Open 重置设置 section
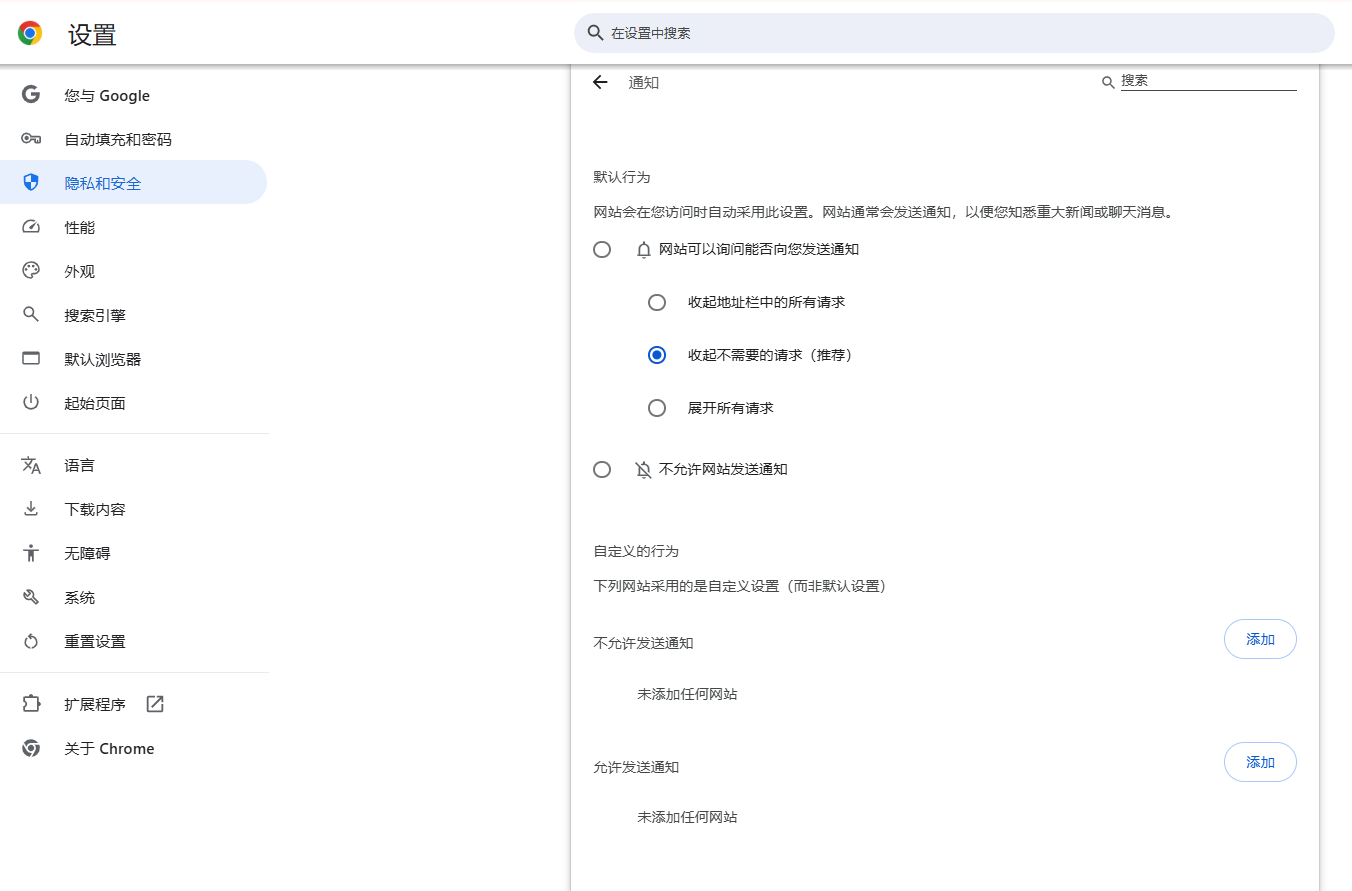 134,641
